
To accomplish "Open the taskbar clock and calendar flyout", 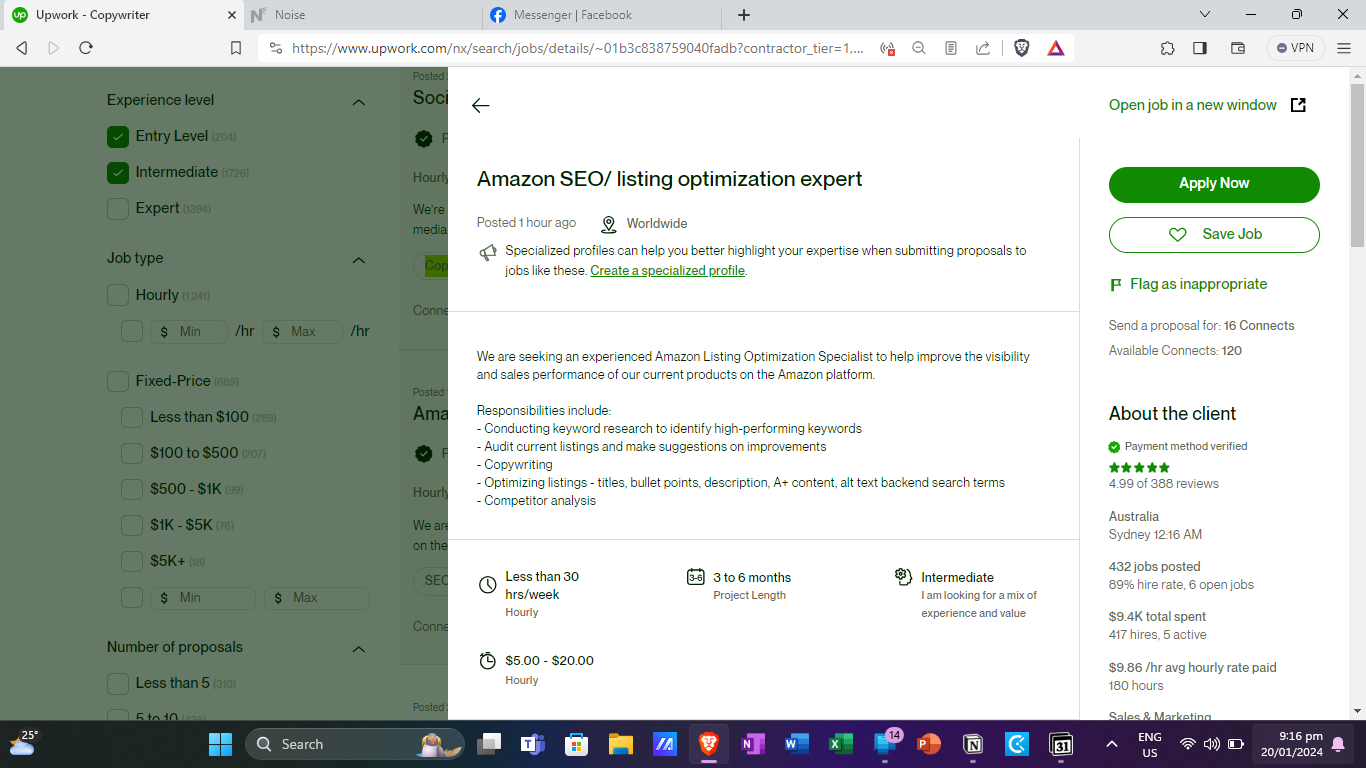I will coord(1291,744).
